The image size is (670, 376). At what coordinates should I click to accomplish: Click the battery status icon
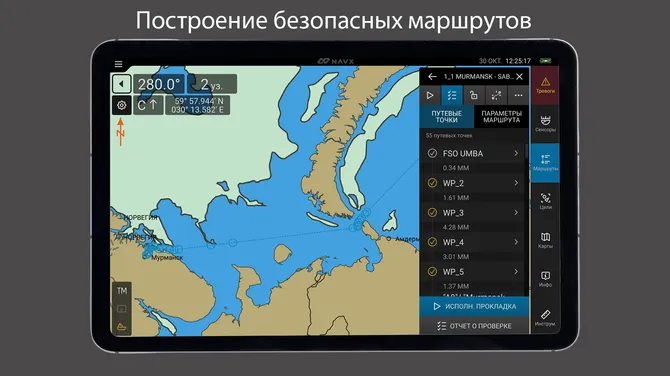(x=545, y=61)
